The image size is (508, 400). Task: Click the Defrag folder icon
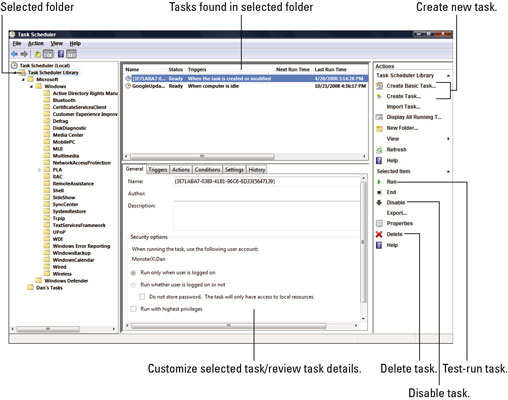[x=47, y=121]
